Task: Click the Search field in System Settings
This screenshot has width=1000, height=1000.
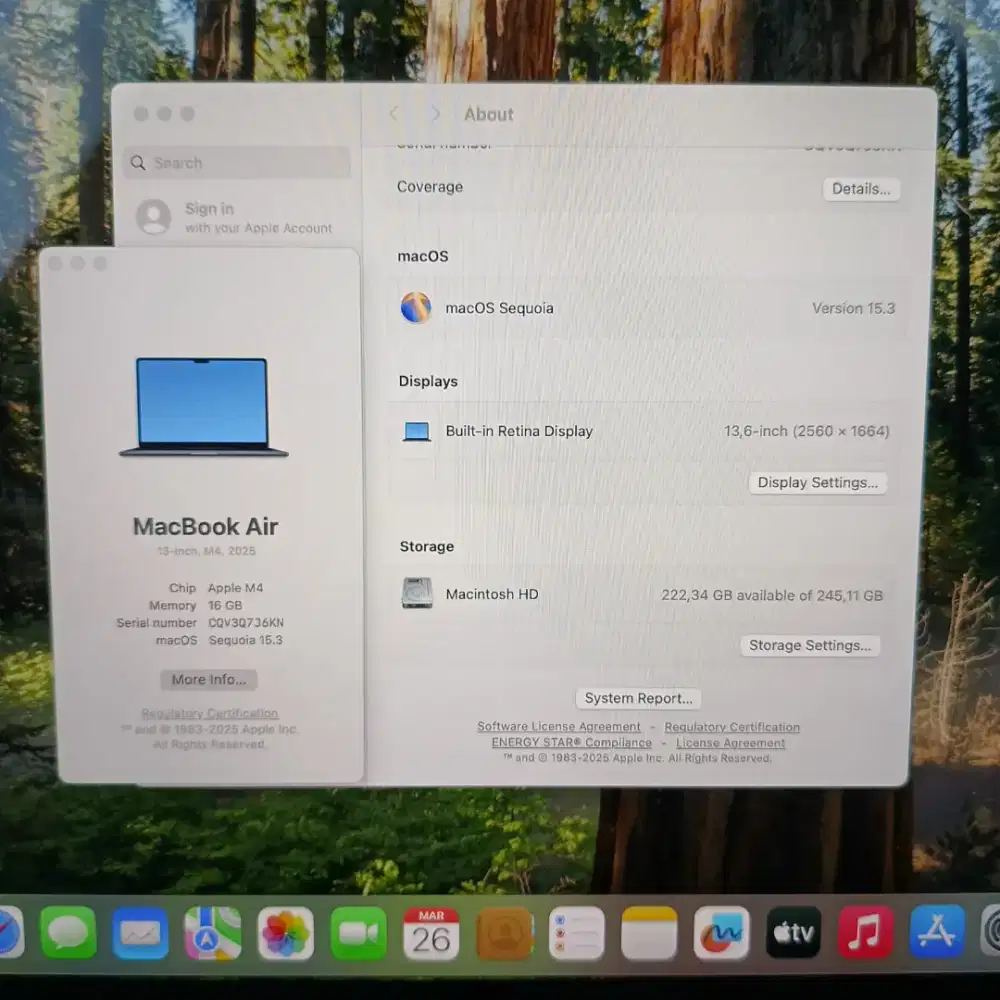Action: point(235,163)
